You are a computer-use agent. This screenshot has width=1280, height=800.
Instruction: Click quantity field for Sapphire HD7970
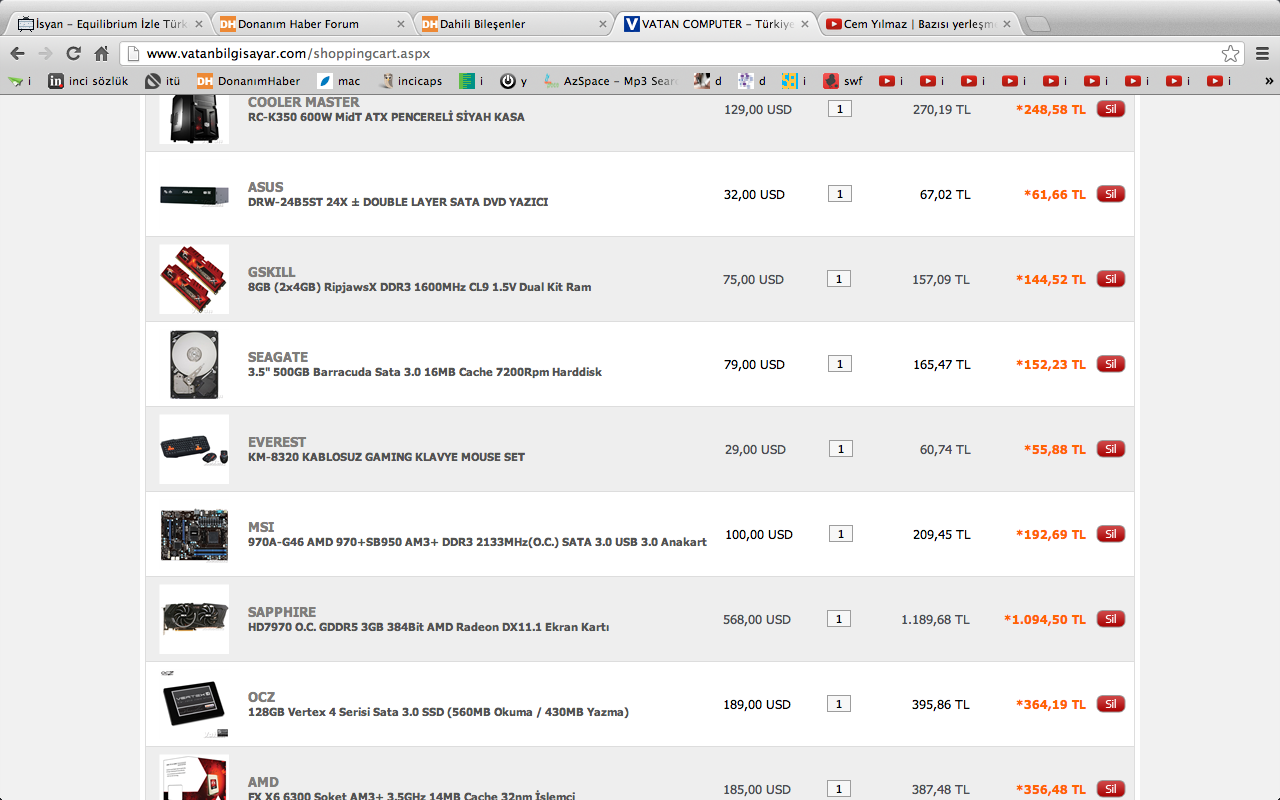[840, 619]
